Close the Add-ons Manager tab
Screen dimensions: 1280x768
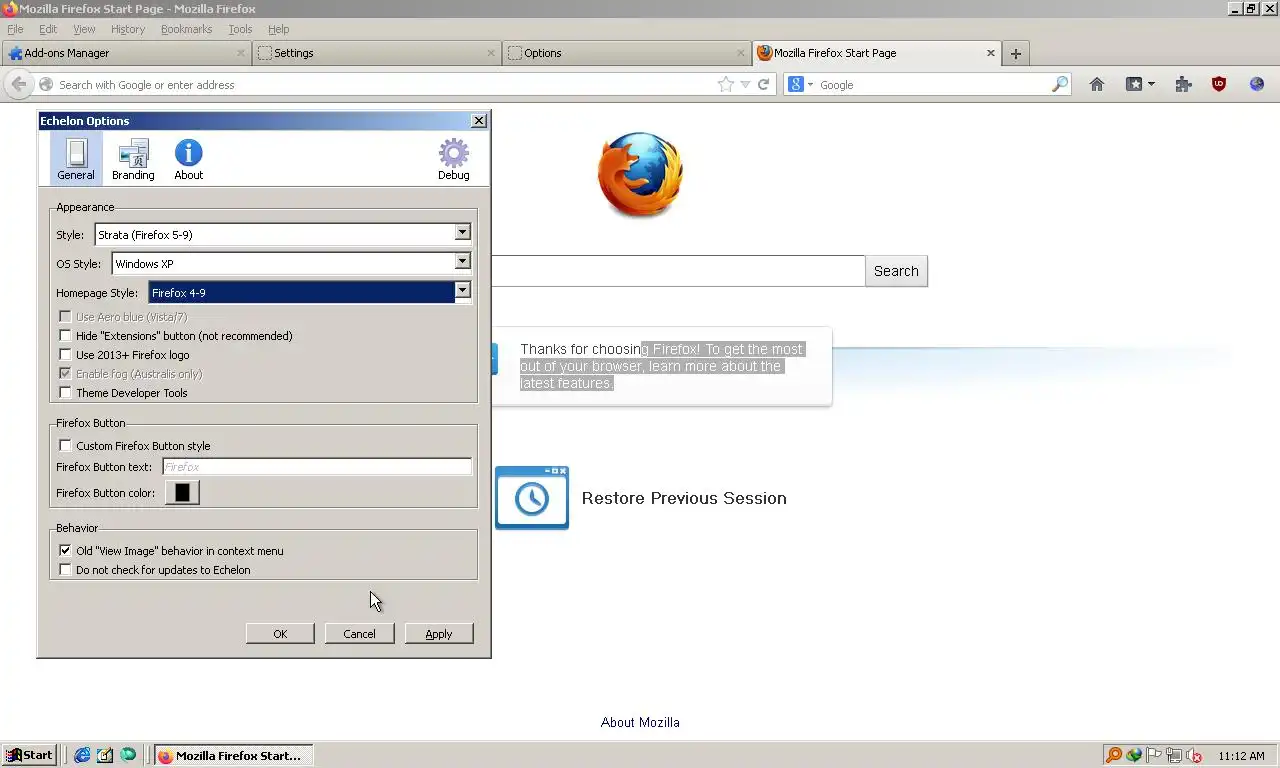(241, 53)
